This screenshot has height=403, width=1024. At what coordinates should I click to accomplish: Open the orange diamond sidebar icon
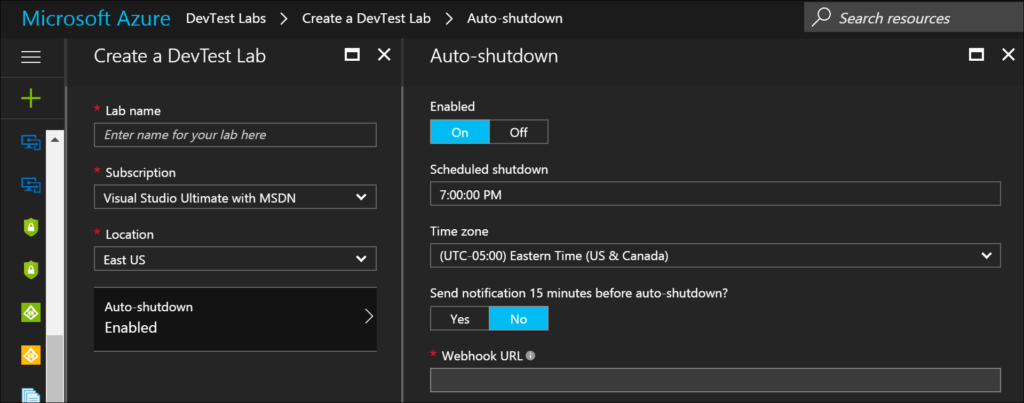point(31,355)
